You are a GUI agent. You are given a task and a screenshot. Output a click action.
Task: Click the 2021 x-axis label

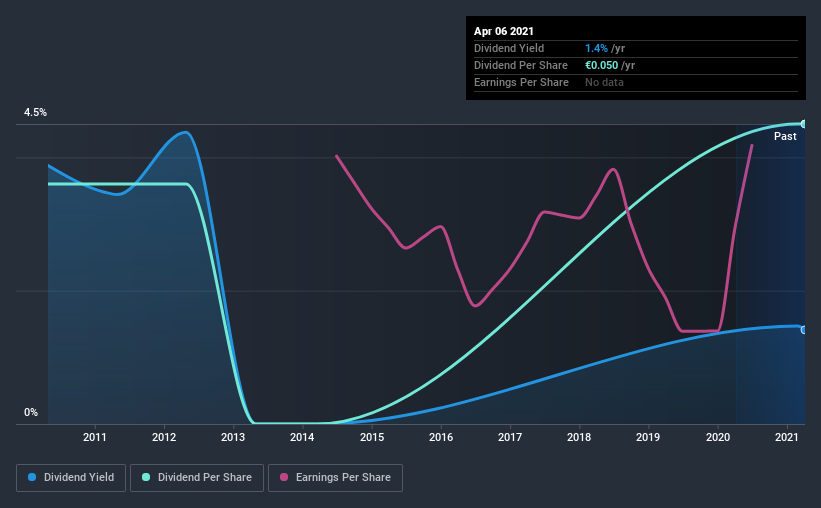coord(786,437)
